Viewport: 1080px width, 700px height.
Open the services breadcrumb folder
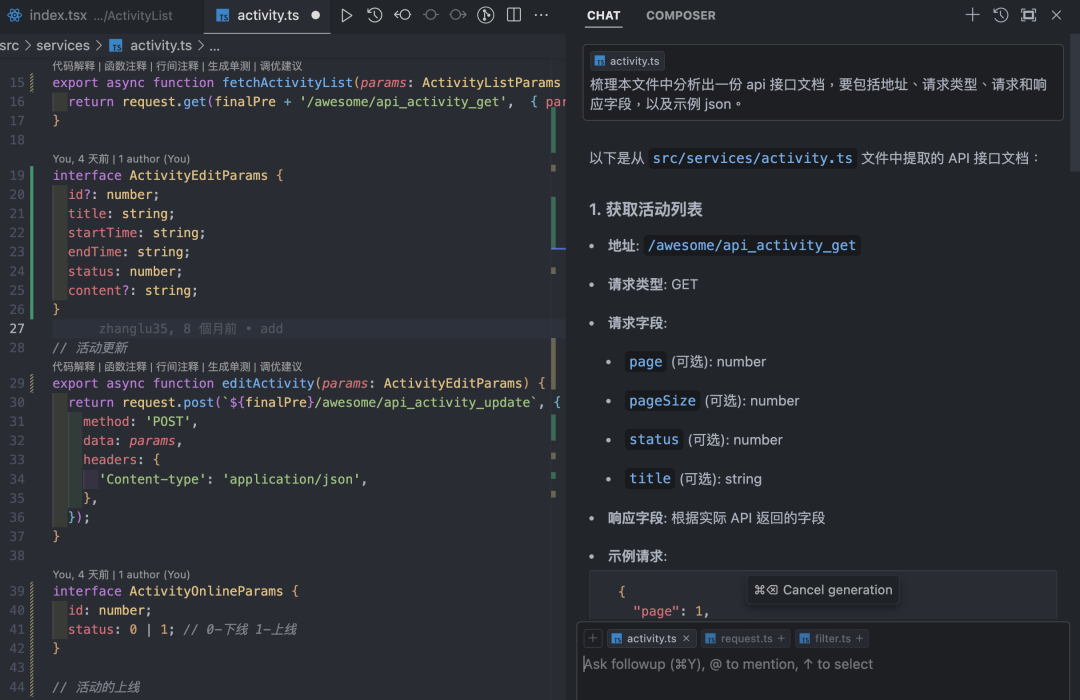tap(63, 45)
